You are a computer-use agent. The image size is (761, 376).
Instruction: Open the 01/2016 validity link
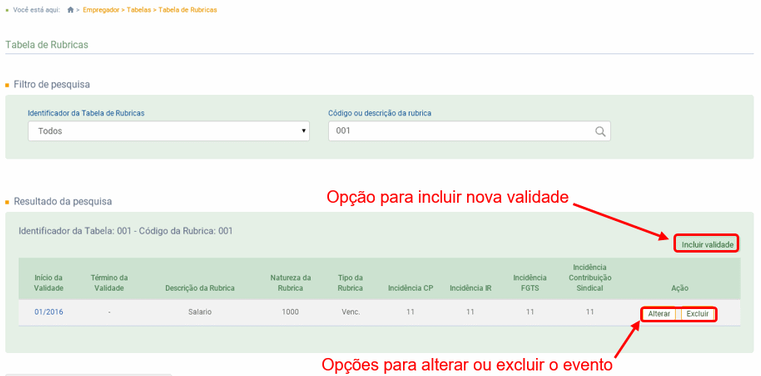tap(49, 312)
